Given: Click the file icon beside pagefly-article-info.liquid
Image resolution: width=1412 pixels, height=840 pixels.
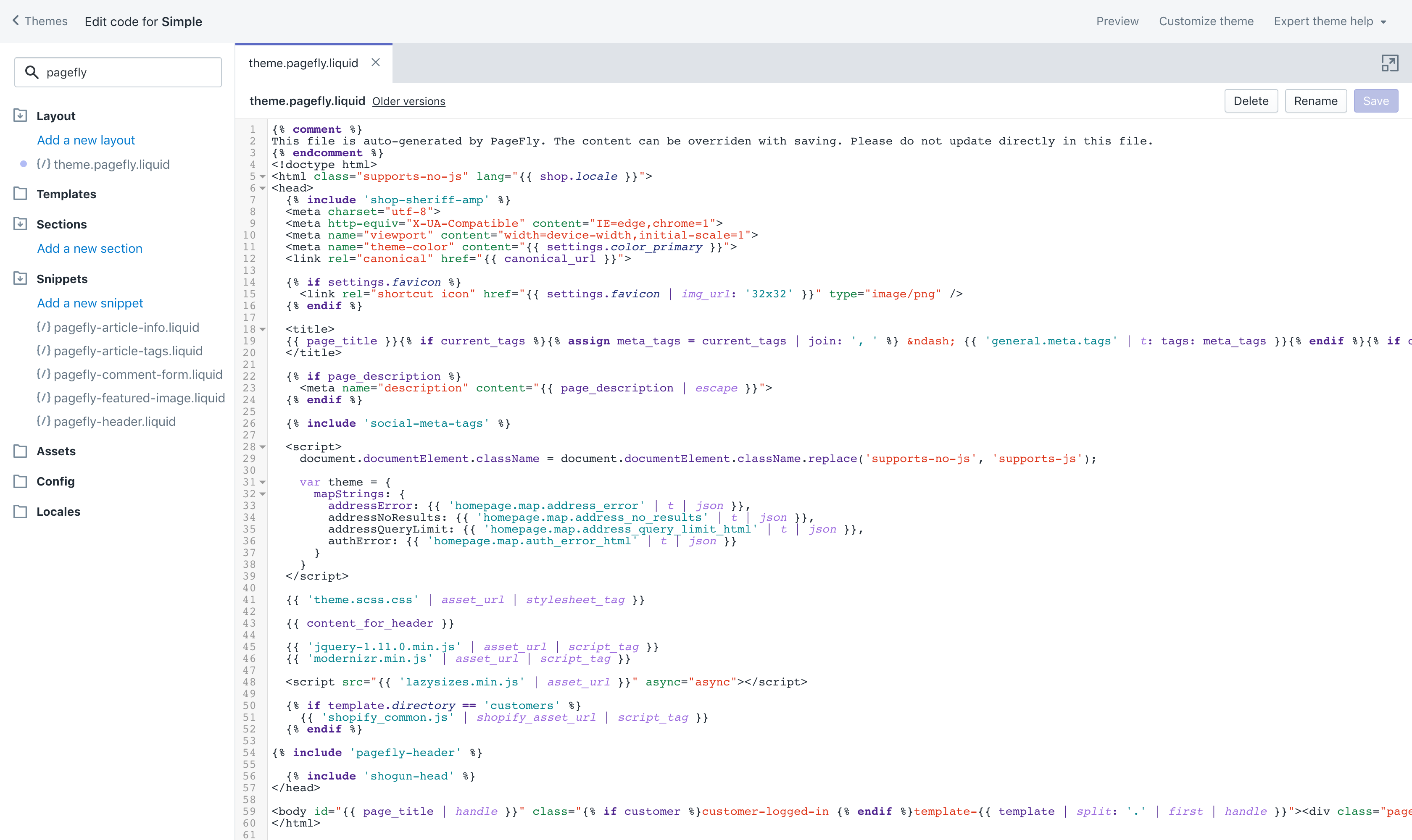Looking at the screenshot, I should 44,327.
